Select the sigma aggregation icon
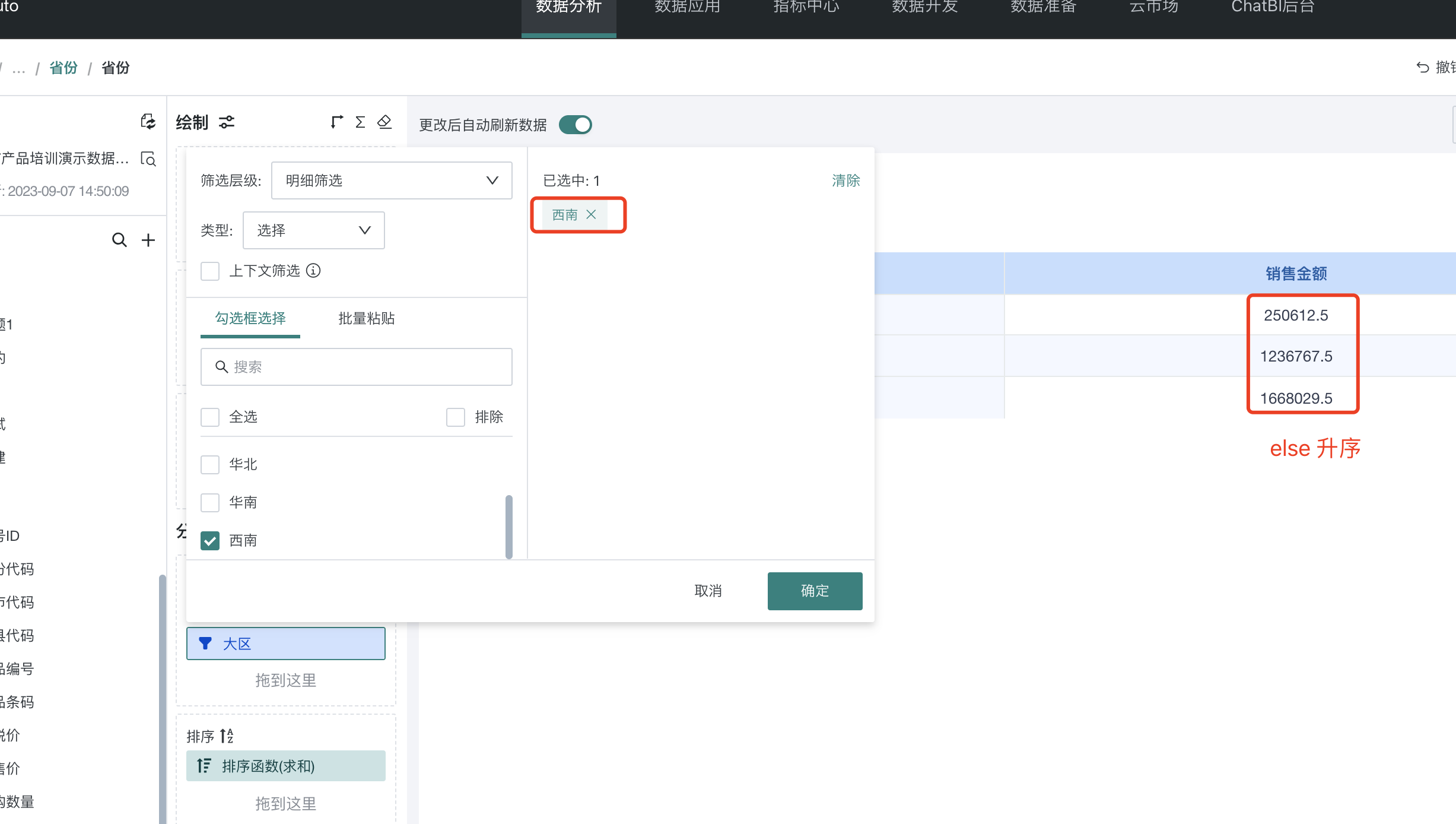Image resolution: width=1456 pixels, height=824 pixels. point(360,122)
